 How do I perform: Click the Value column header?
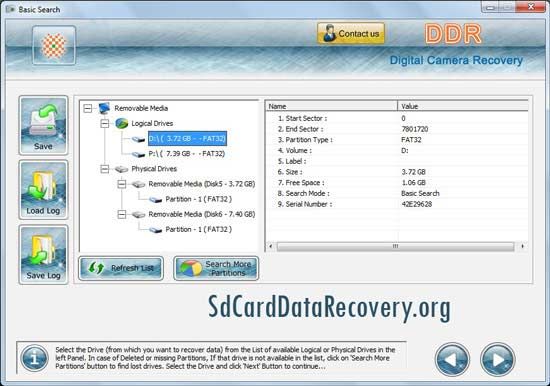pyautogui.click(x=463, y=106)
